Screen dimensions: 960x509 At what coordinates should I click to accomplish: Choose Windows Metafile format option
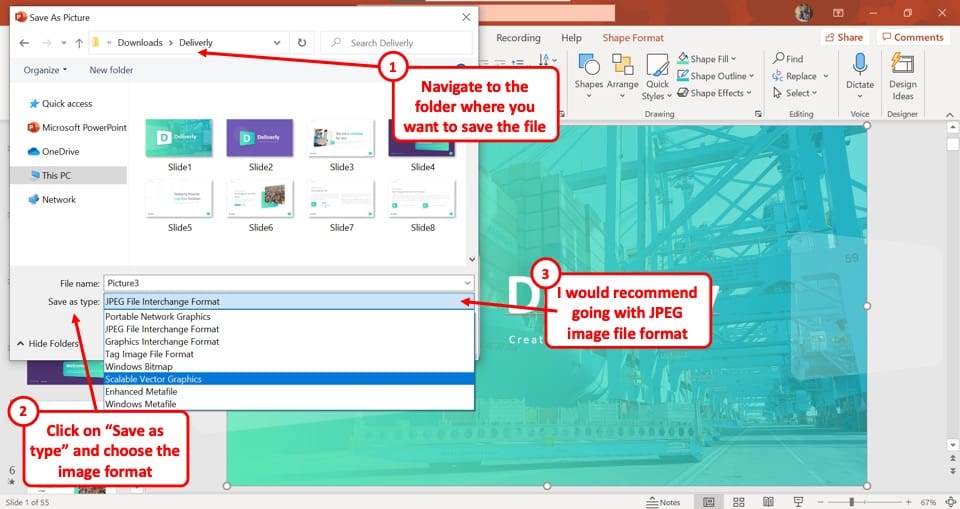pyautogui.click(x=289, y=404)
